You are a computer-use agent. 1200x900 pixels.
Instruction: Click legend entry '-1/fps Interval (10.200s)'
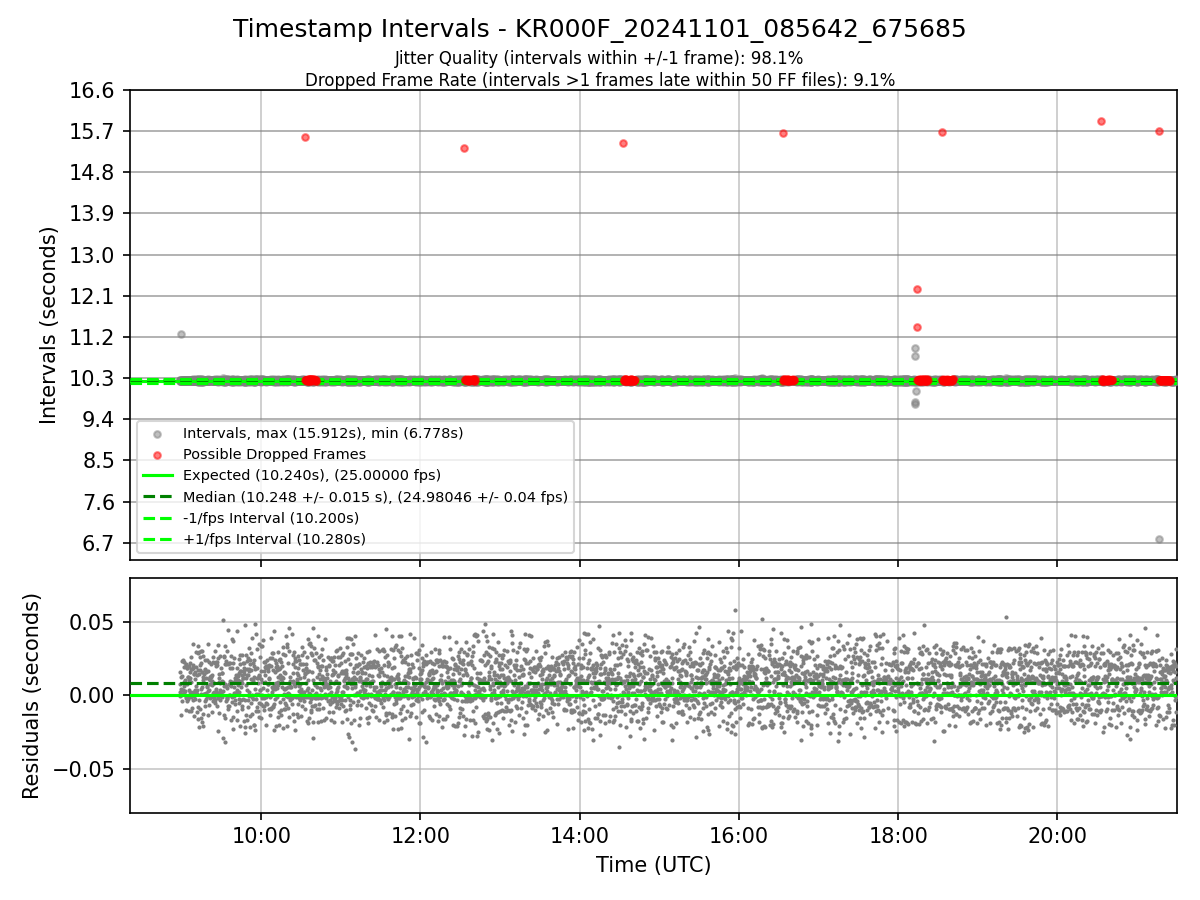coord(270,518)
